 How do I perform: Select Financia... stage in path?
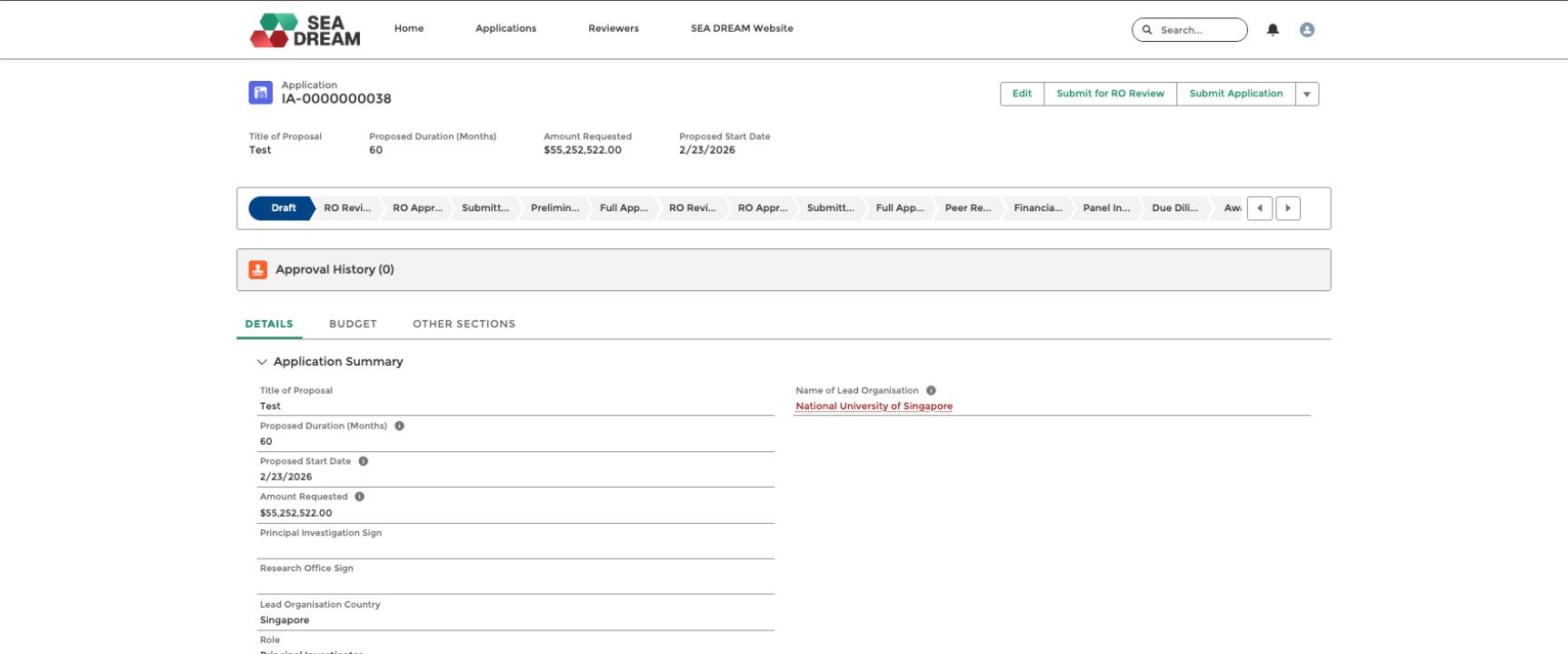pos(1038,208)
